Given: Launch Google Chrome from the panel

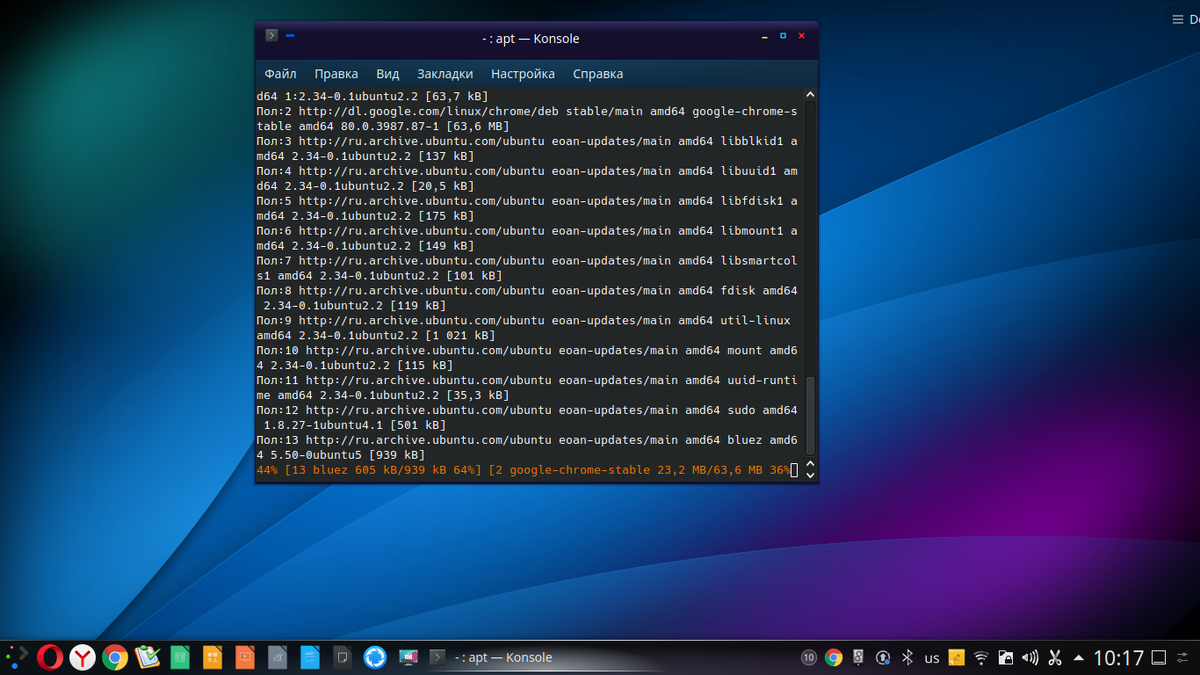Looking at the screenshot, I should [114, 657].
